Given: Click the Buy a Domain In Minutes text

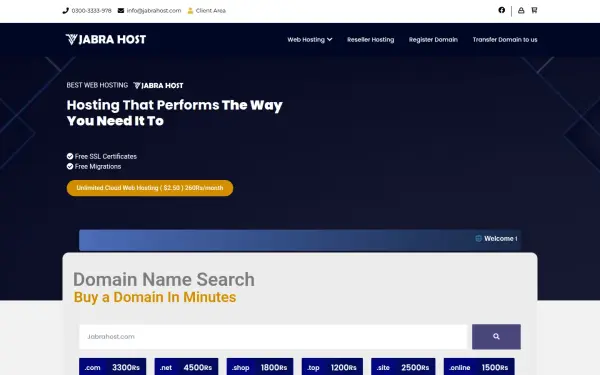Looking at the screenshot, I should (x=155, y=297).
